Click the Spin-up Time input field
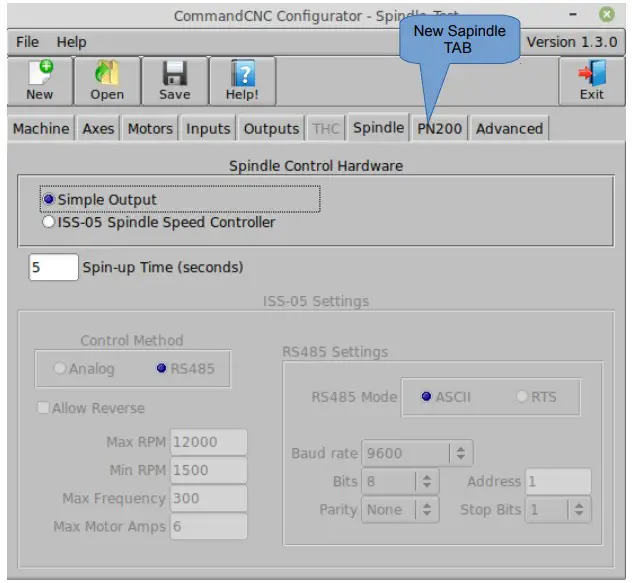 click(x=54, y=267)
